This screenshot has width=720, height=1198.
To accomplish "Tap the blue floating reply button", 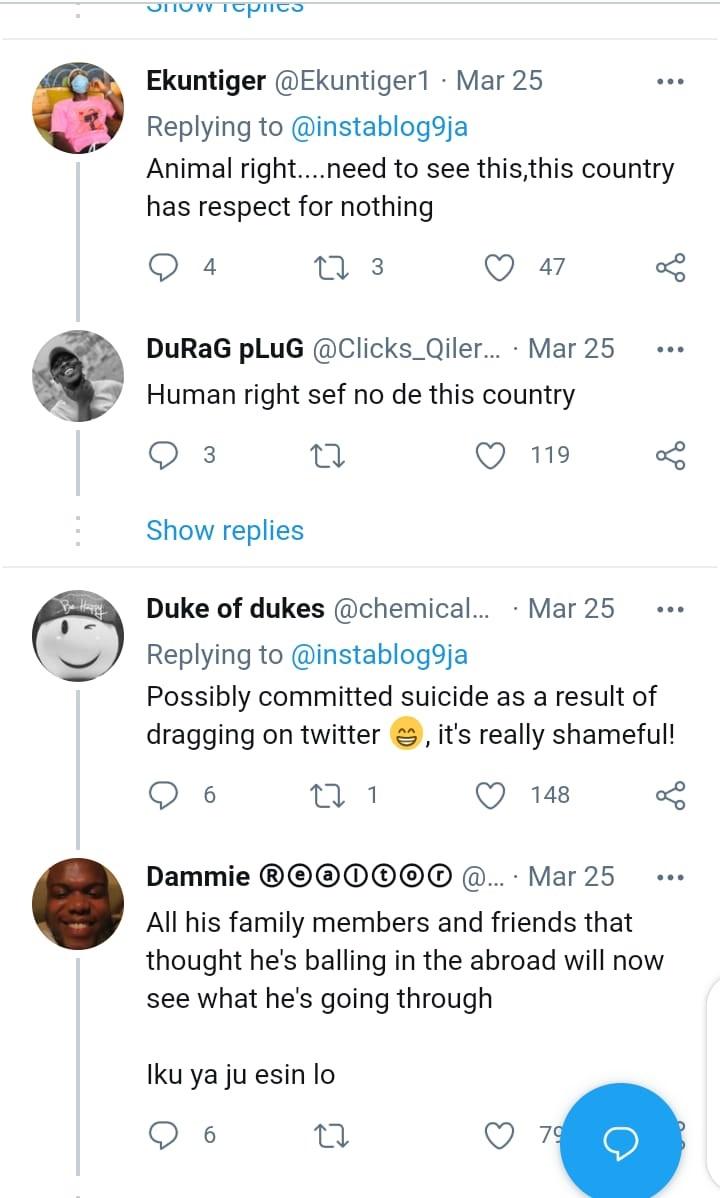I will click(x=620, y=1141).
